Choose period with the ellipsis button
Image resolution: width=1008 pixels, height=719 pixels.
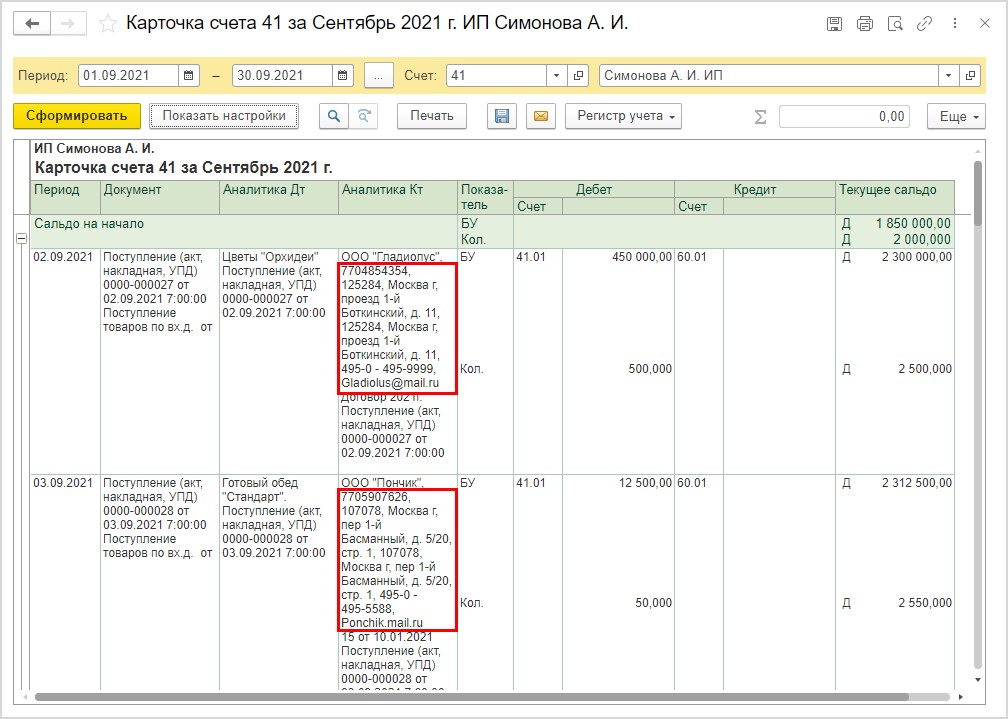[x=379, y=75]
